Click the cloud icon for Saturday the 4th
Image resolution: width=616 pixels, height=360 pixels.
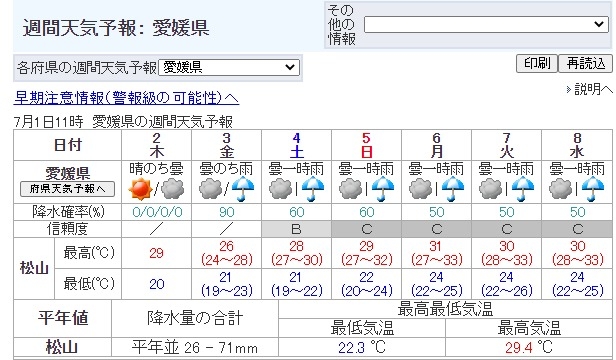coord(280,189)
